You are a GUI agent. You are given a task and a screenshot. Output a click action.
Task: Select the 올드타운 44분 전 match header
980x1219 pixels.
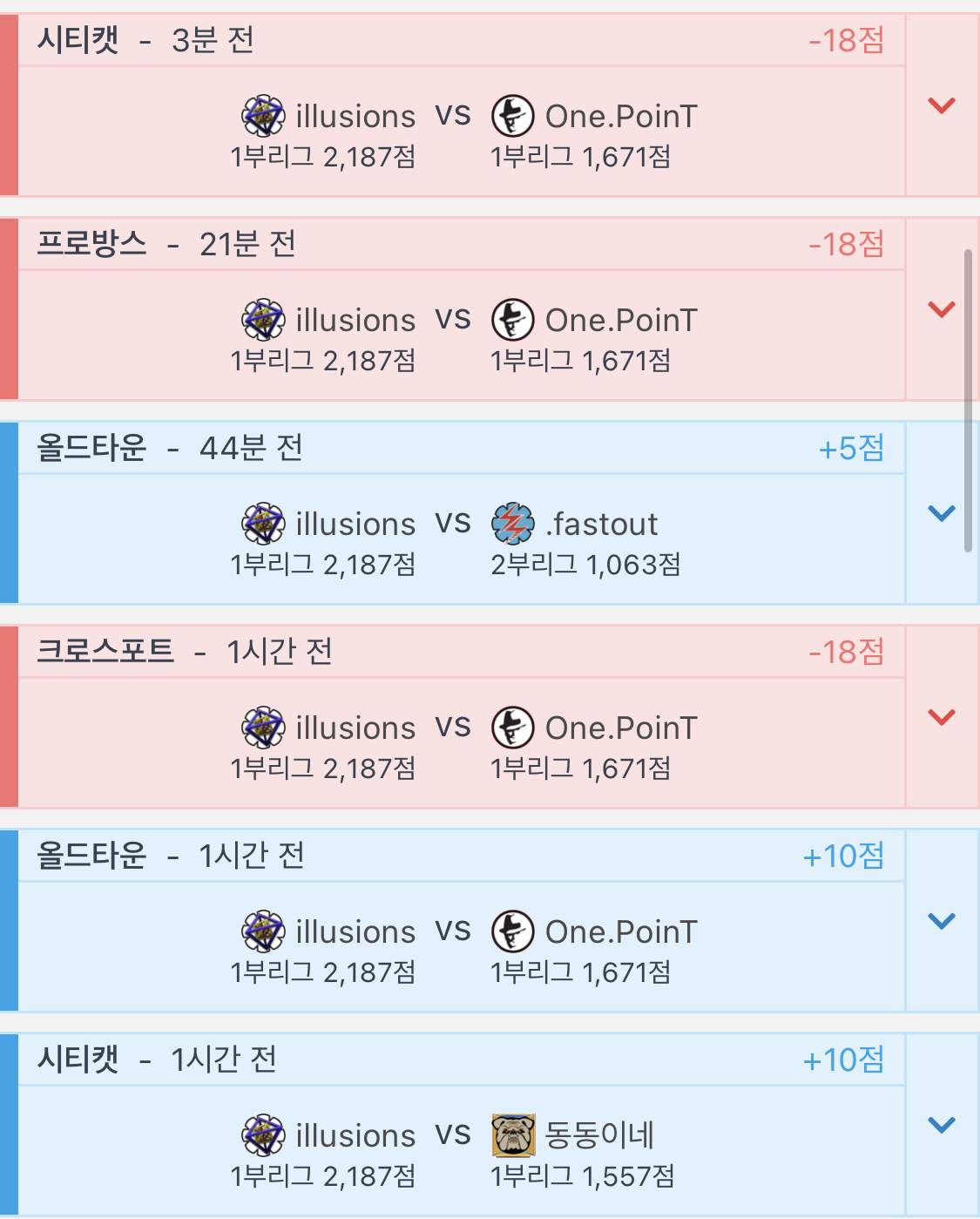[460, 448]
